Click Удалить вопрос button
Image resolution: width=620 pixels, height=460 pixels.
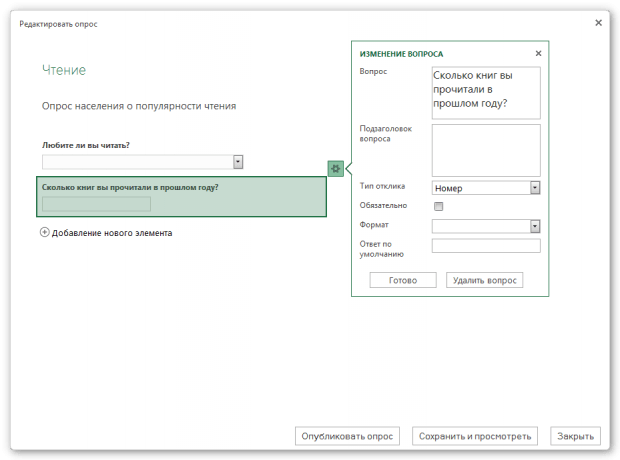tap(484, 280)
